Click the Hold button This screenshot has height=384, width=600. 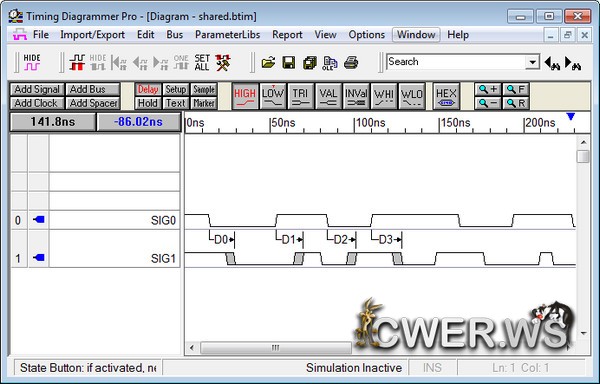148,103
